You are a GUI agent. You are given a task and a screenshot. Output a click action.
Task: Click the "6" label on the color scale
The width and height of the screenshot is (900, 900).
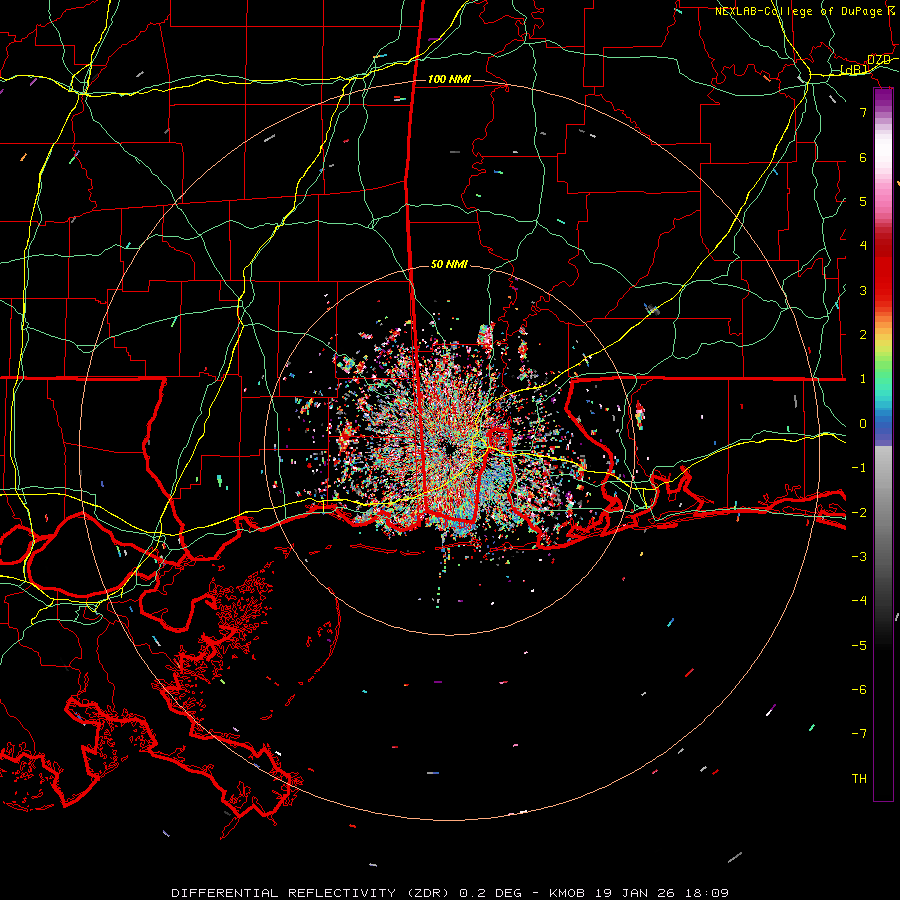pos(863,157)
